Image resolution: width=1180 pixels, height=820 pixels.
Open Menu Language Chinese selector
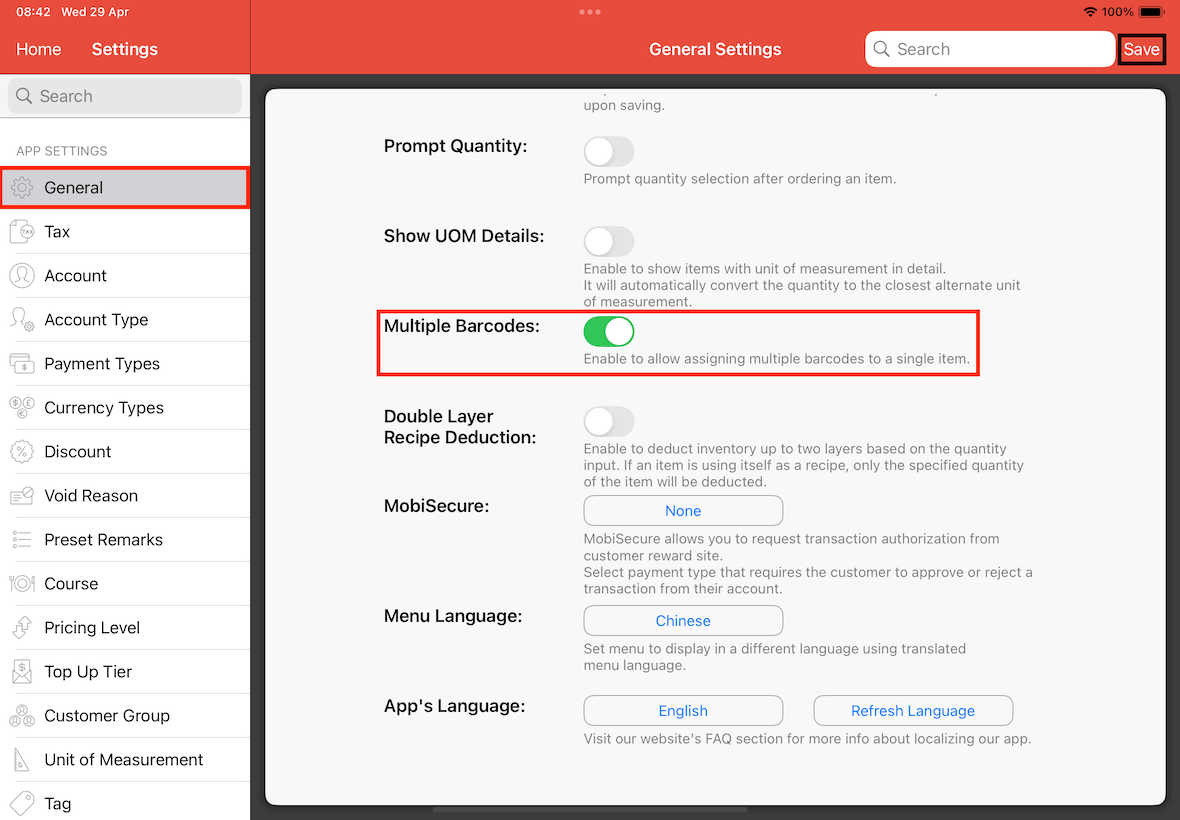pyautogui.click(x=683, y=621)
